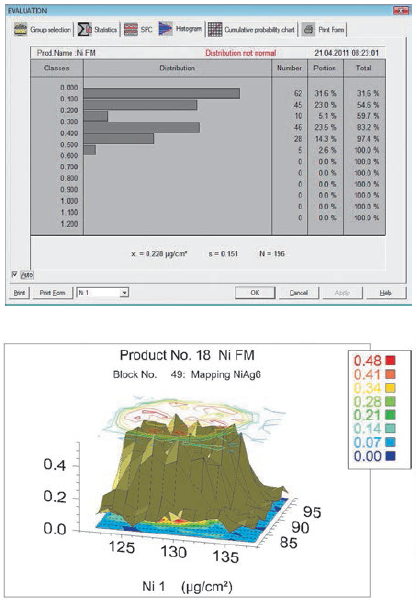This screenshot has height=606, width=417.
Task: Click the 31.6 % portion value
Action: tap(325, 94)
